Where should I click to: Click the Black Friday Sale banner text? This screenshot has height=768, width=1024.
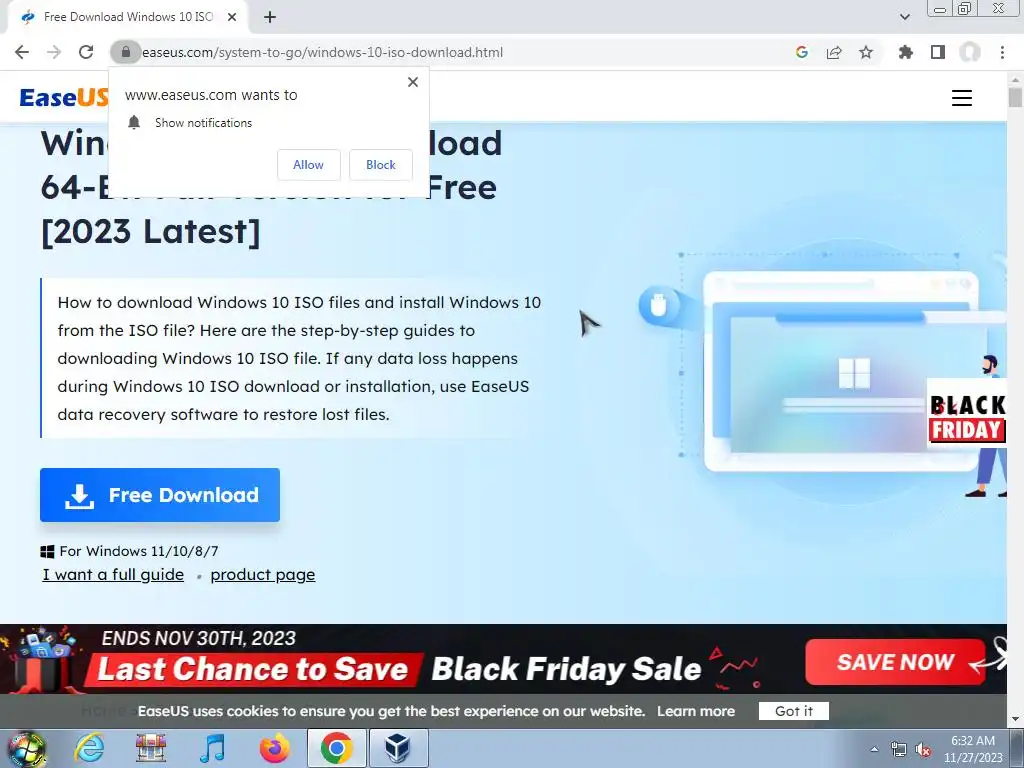(x=566, y=669)
